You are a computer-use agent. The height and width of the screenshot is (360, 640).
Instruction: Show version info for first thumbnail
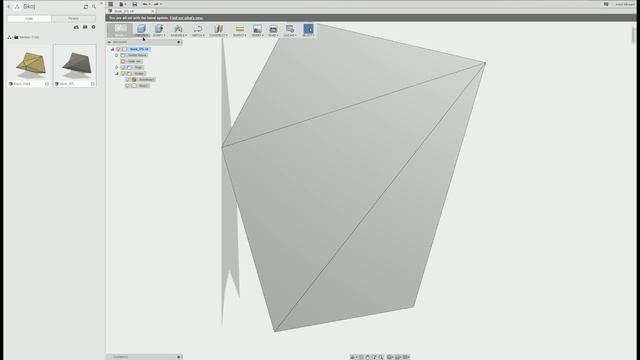pyautogui.click(x=47, y=84)
